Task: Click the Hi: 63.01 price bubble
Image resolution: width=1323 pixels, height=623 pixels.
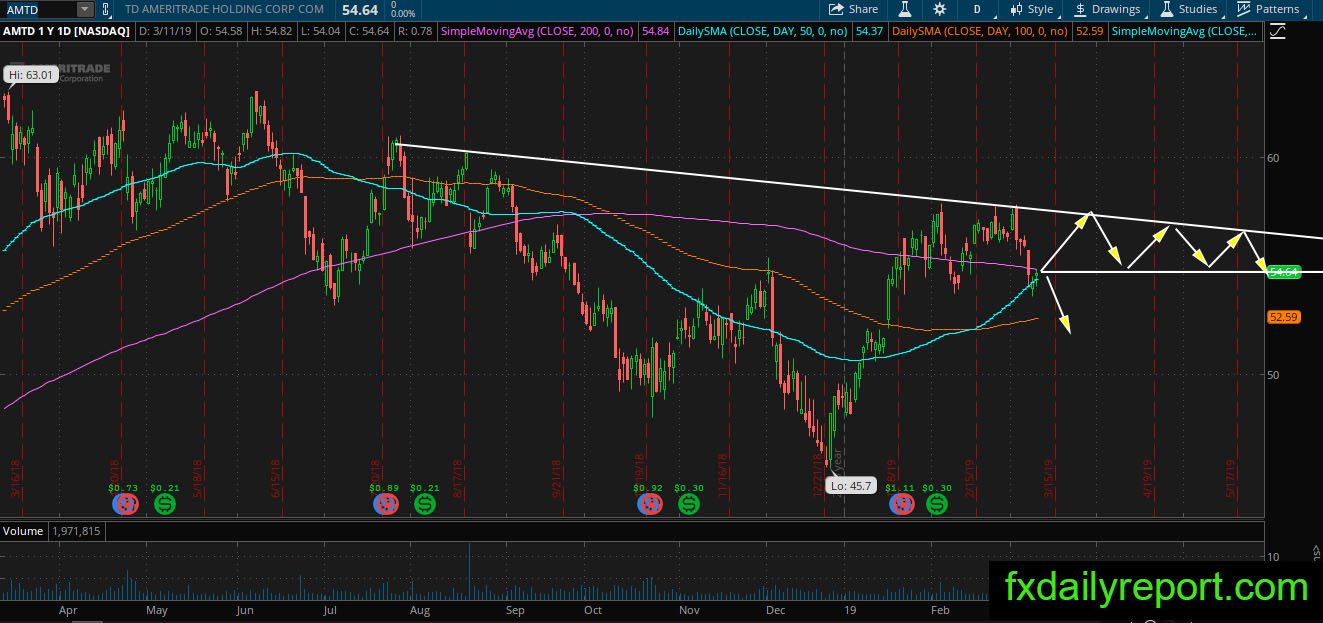Action: point(29,74)
